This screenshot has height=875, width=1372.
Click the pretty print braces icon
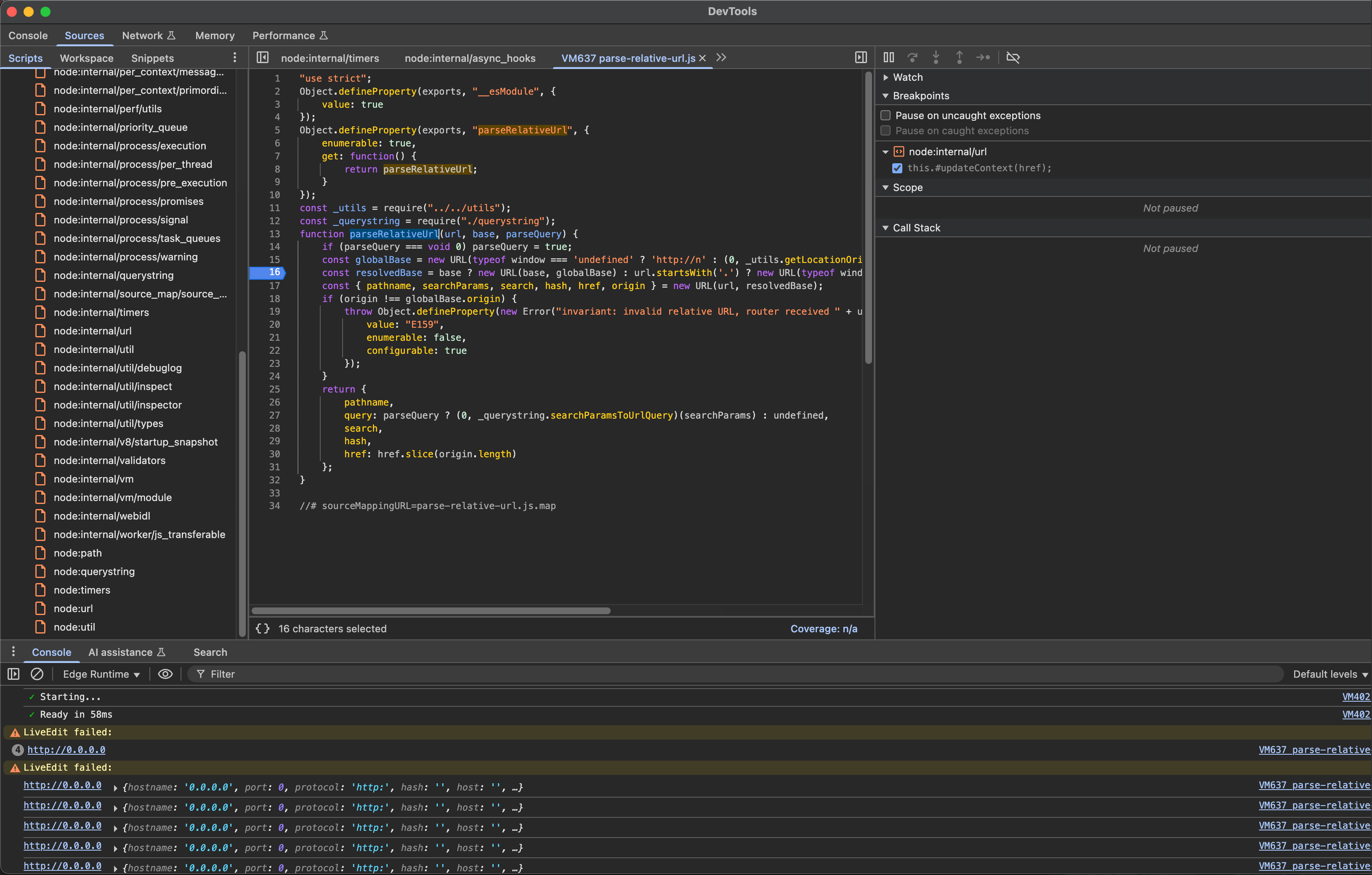click(x=262, y=628)
